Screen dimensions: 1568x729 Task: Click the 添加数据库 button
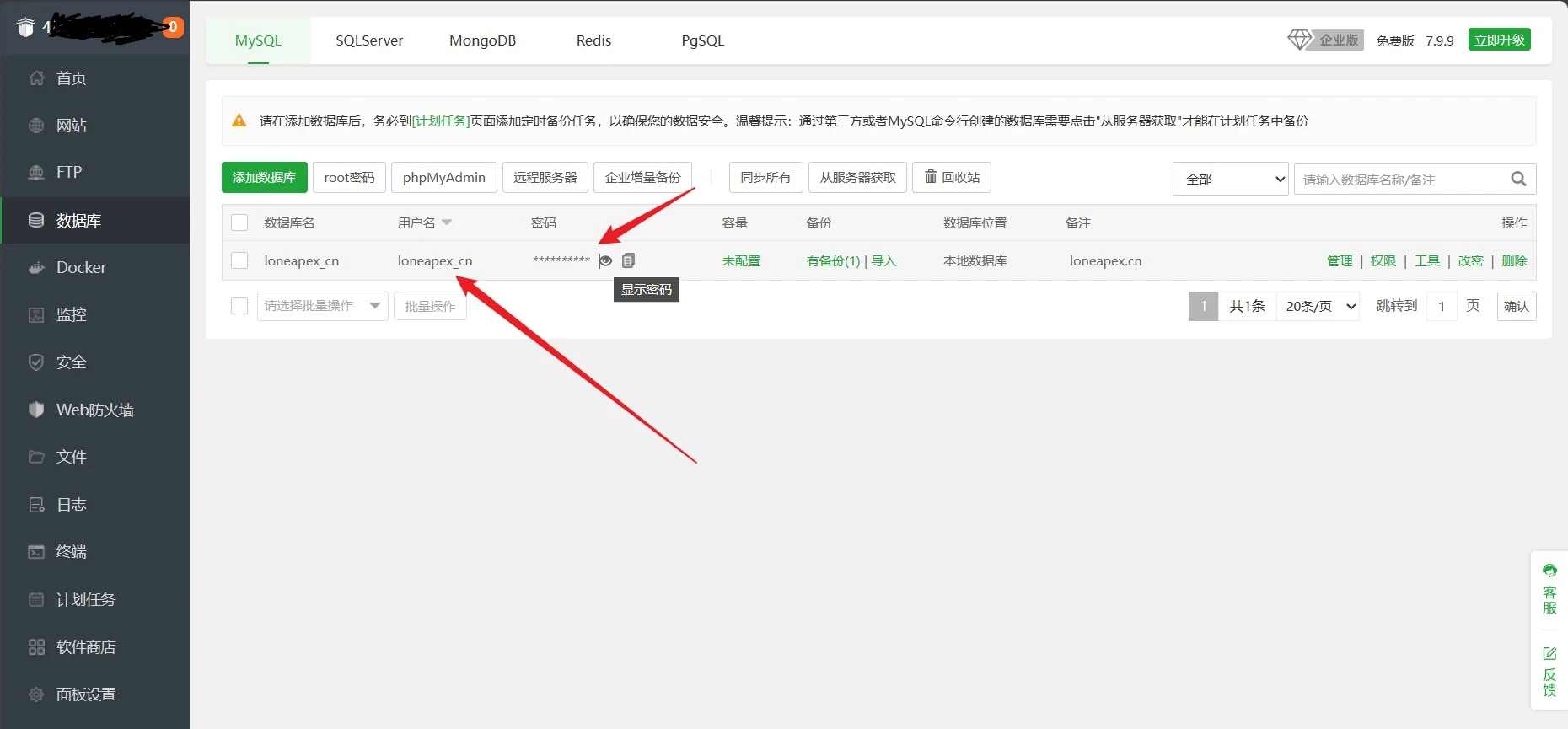pyautogui.click(x=264, y=178)
